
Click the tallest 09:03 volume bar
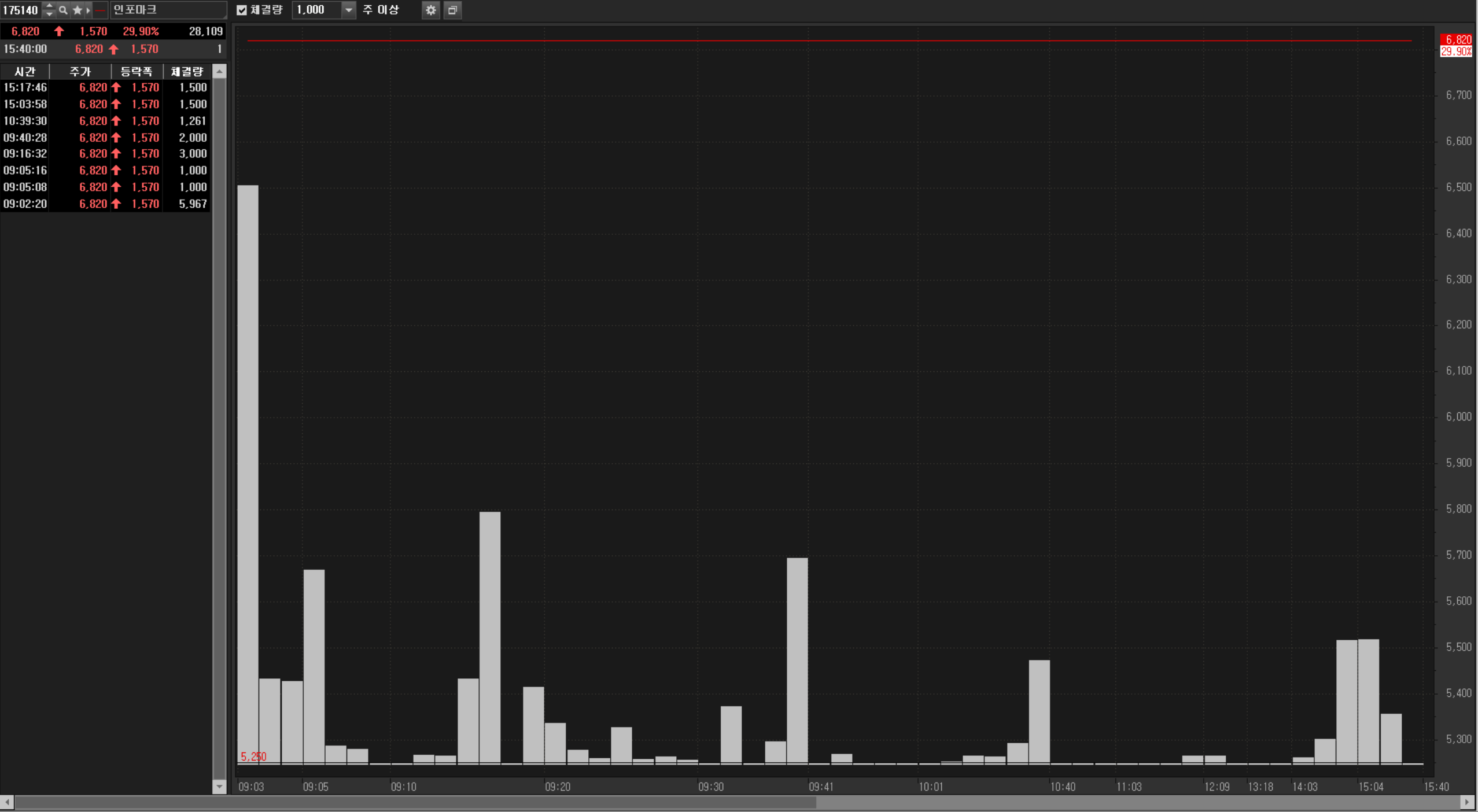pyautogui.click(x=248, y=474)
